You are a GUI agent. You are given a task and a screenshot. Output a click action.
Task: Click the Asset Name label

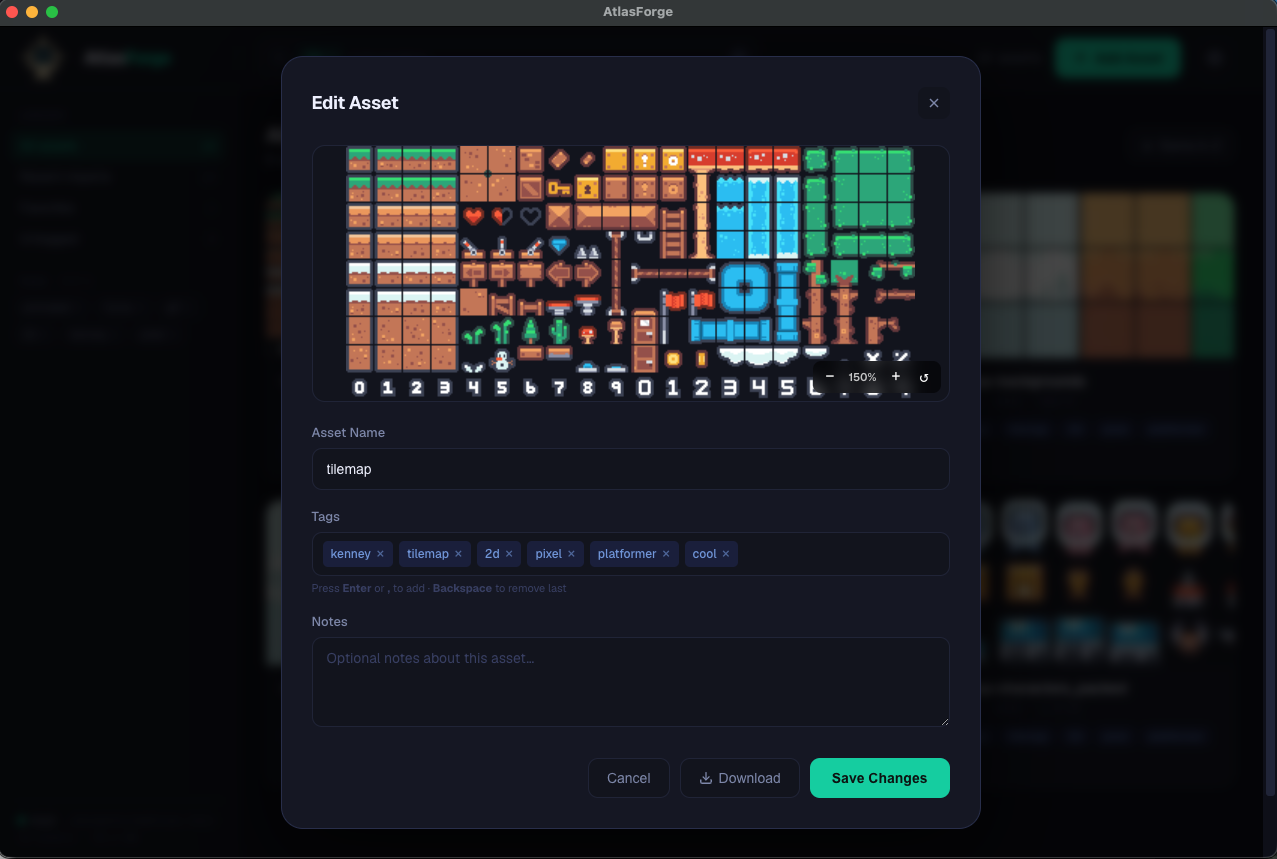[x=348, y=433]
